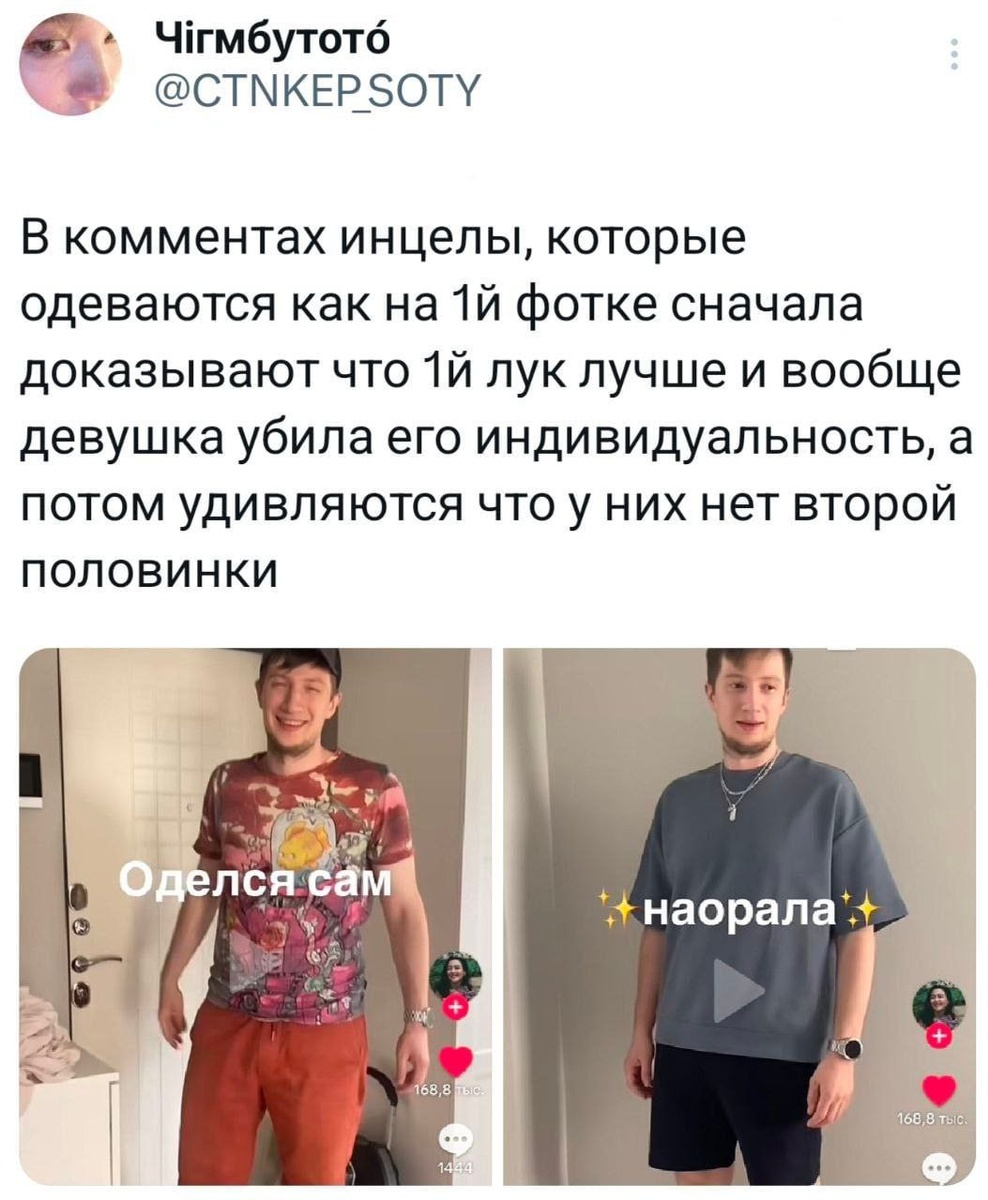The width and height of the screenshot is (988, 1200).
Task: Like via the heart icon in the left photo
Action: click(456, 1061)
